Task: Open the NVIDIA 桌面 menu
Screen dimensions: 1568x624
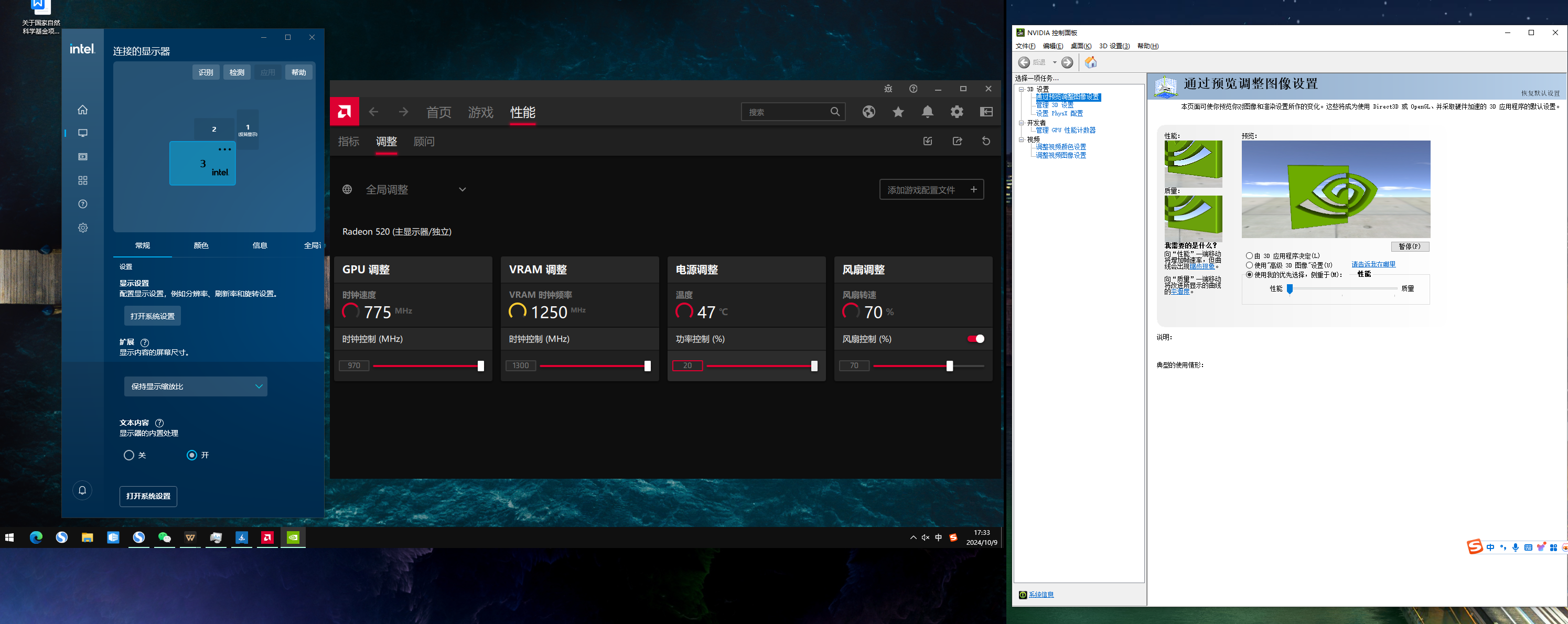Action: click(1080, 46)
